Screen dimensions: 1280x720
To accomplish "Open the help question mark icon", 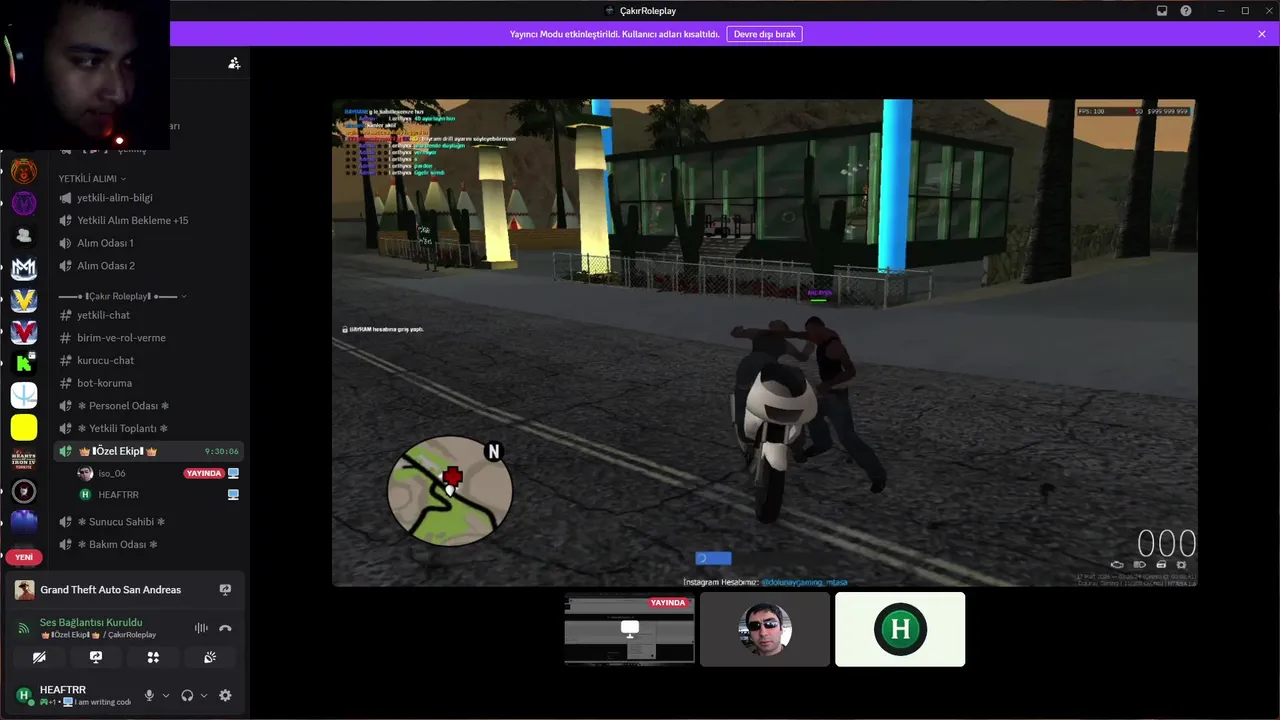I will [x=1186, y=11].
